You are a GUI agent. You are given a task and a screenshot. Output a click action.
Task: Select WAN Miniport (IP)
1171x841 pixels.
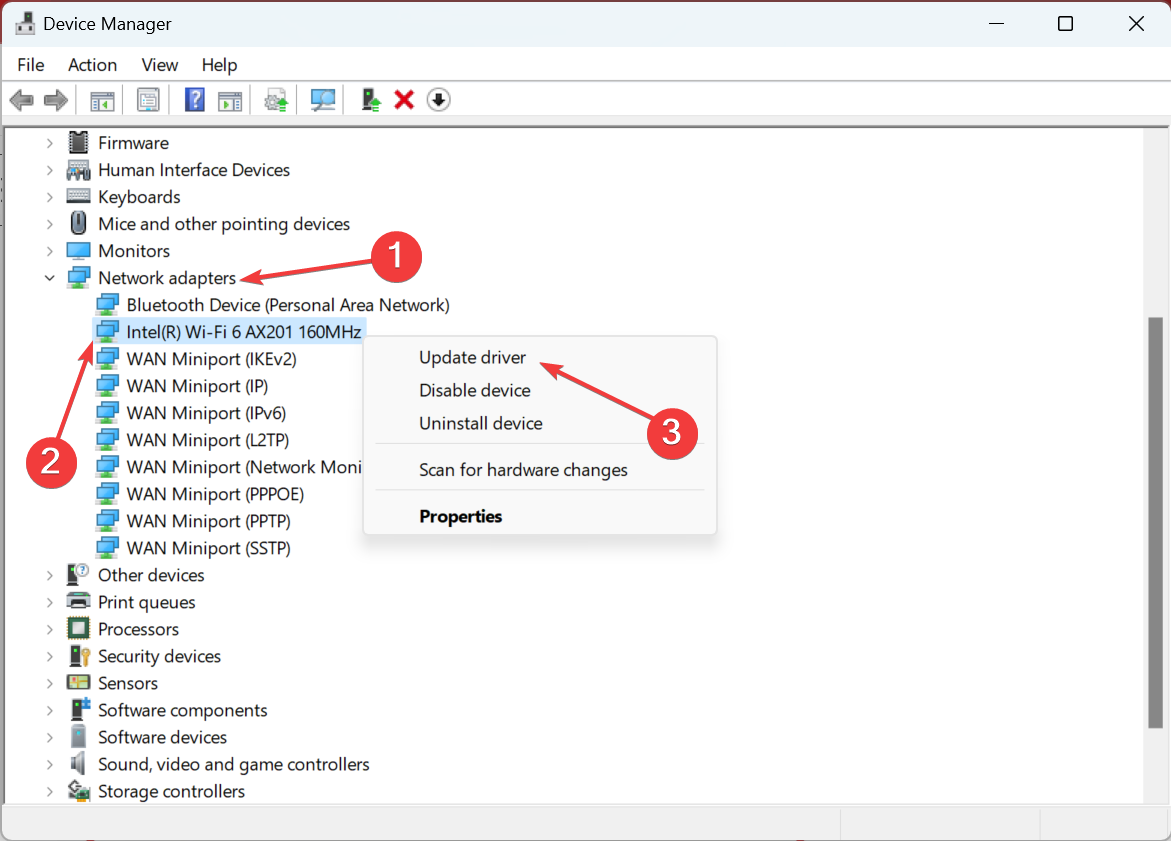tap(197, 385)
